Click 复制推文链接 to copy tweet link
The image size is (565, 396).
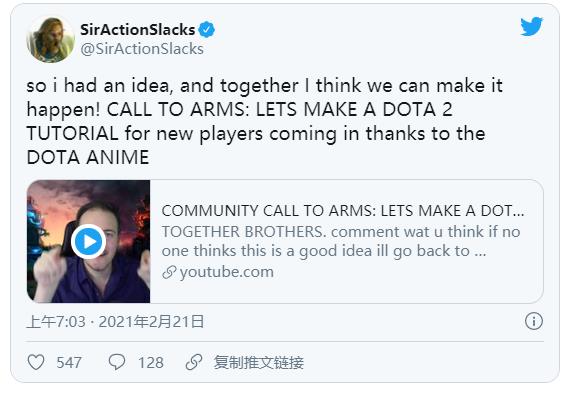259,362
